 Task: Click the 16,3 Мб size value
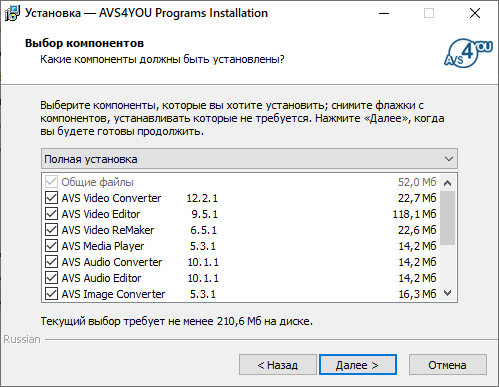417,294
